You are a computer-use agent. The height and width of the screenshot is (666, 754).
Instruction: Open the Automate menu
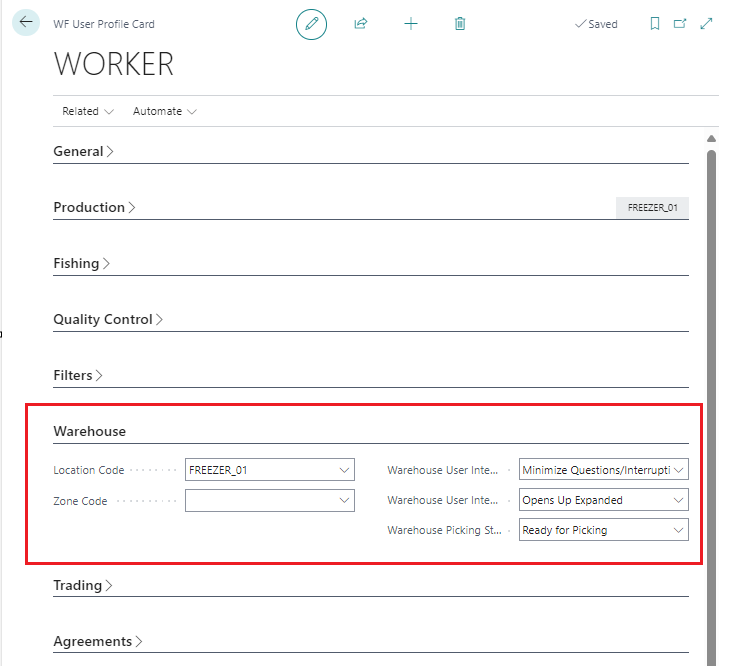[x=164, y=111]
